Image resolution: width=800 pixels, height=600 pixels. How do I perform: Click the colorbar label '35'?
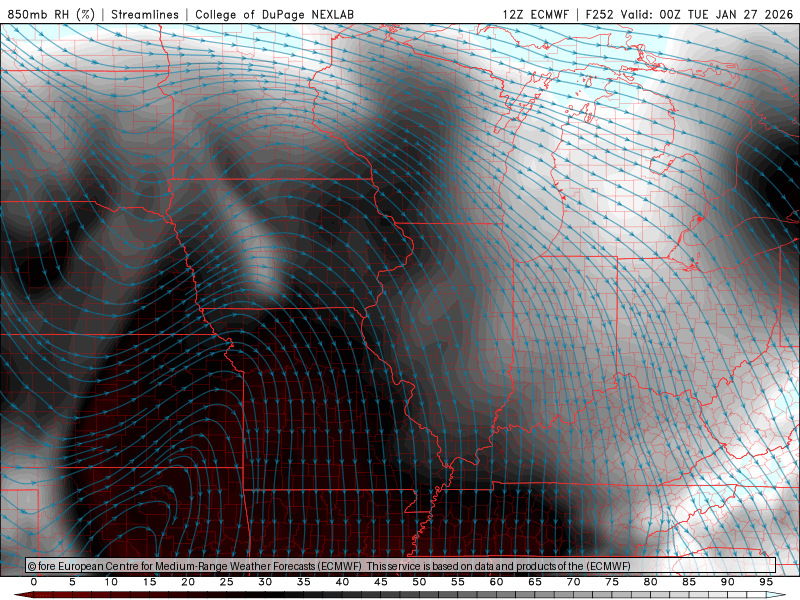click(304, 582)
